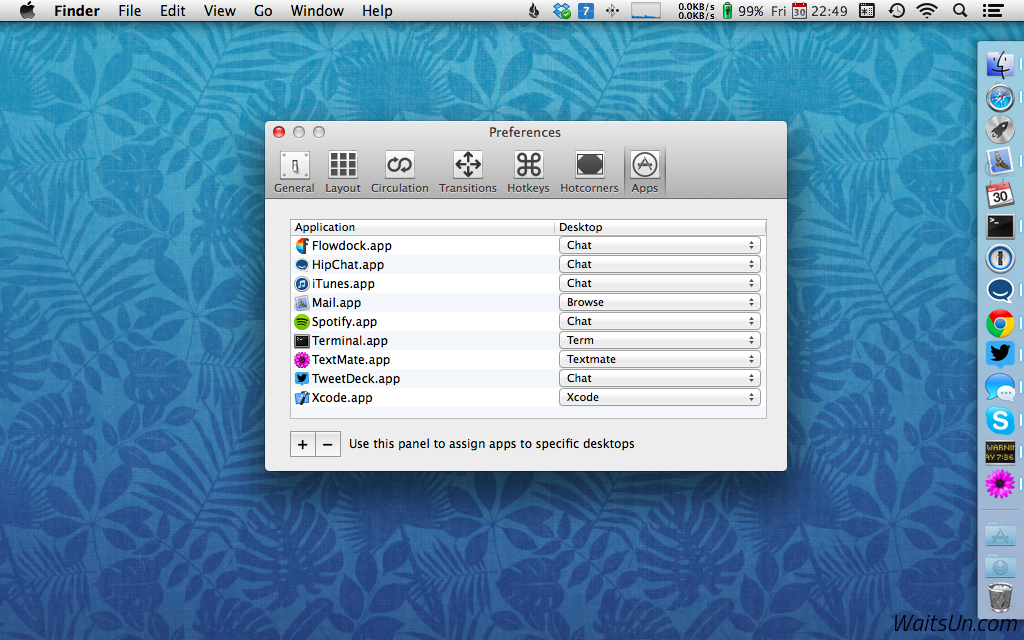Screen dimensions: 1024x640
Task: Click the plus button to add app
Action: pos(303,445)
